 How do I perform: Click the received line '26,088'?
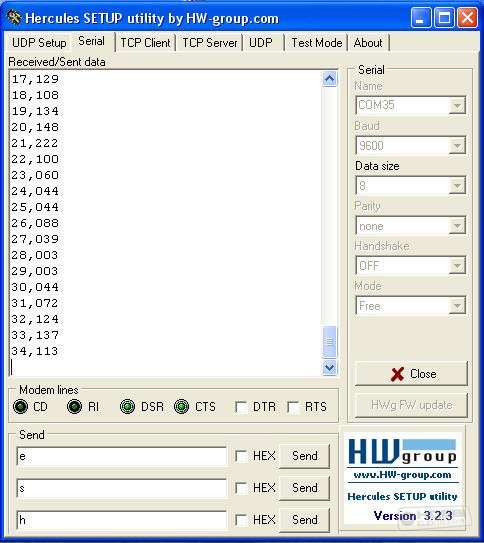[x=35, y=223]
